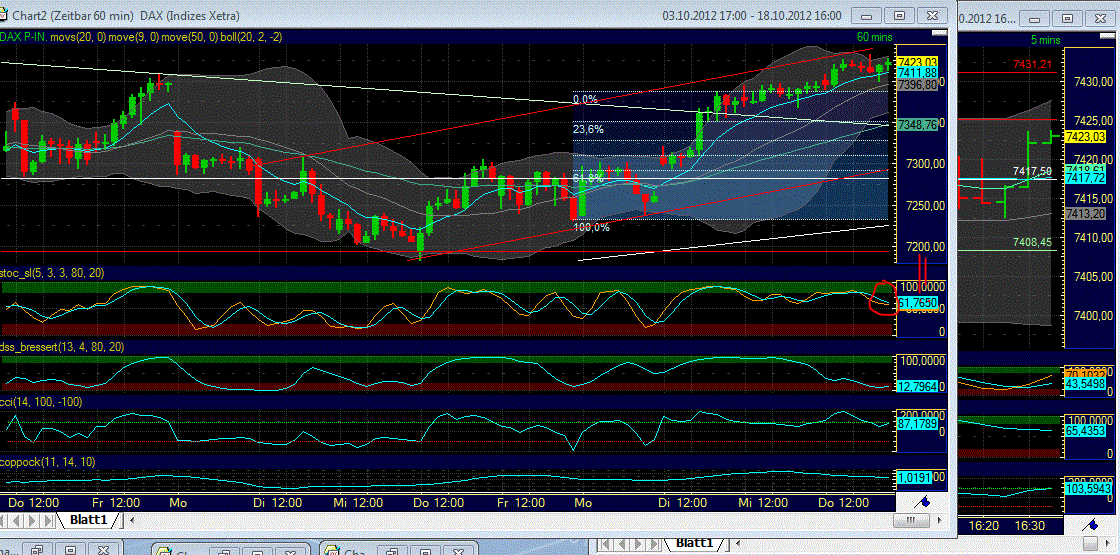The image size is (1120, 555).
Task: Click the 16:20 time axis label
Action: click(984, 525)
